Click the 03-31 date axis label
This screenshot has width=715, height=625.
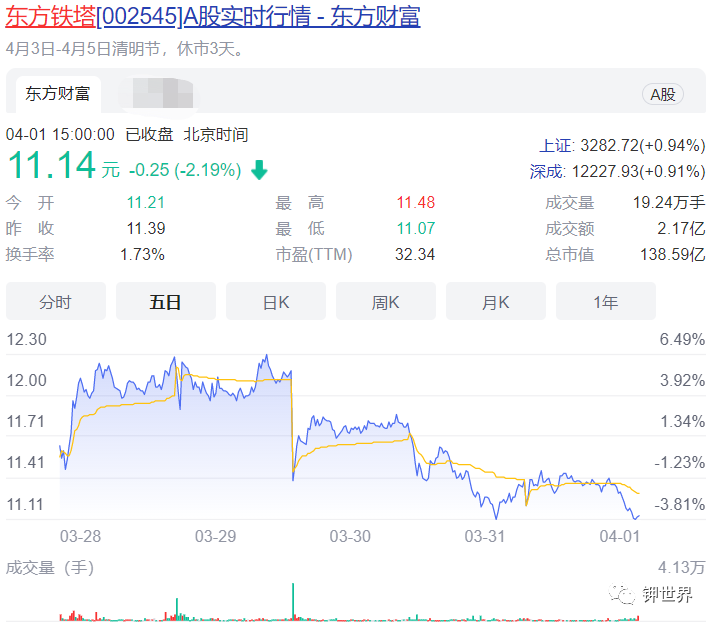(x=485, y=536)
